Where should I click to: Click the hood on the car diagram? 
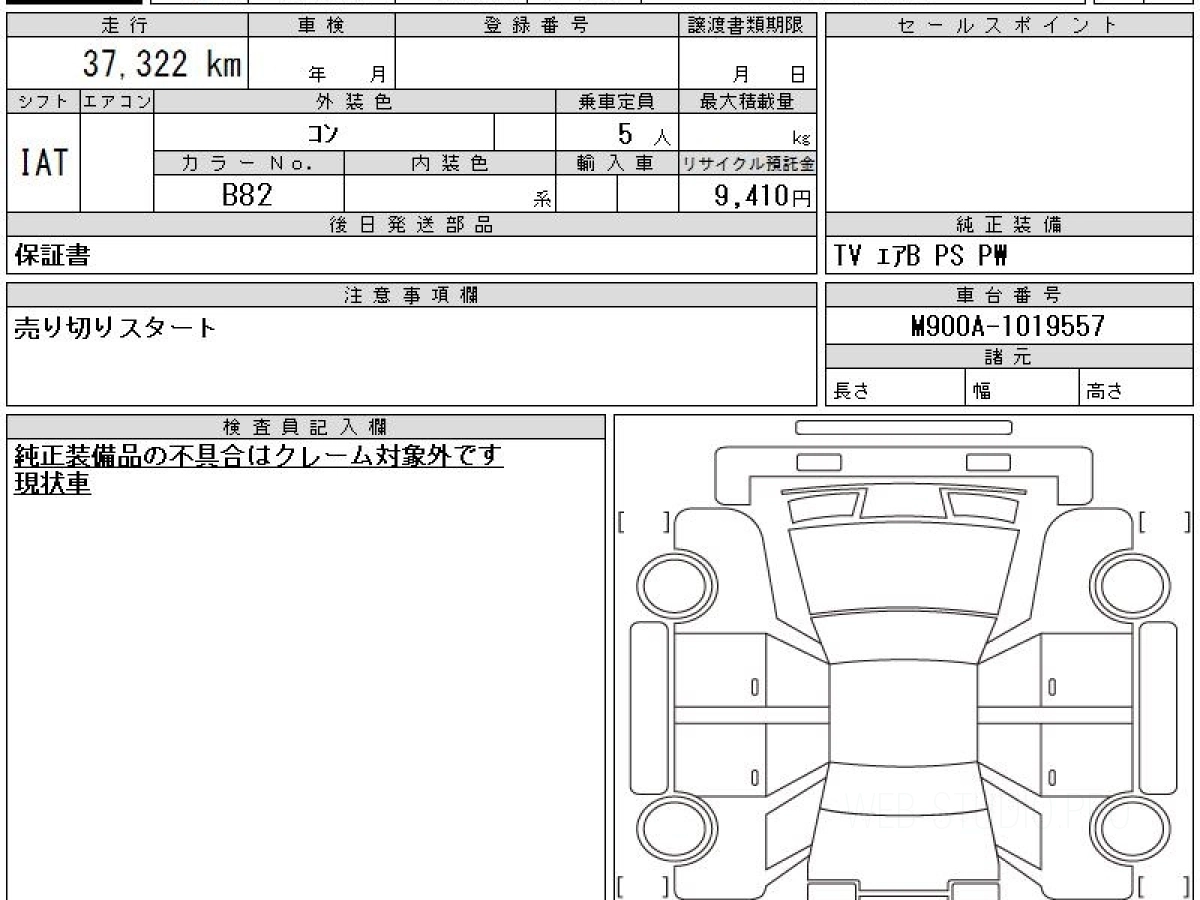click(x=902, y=568)
